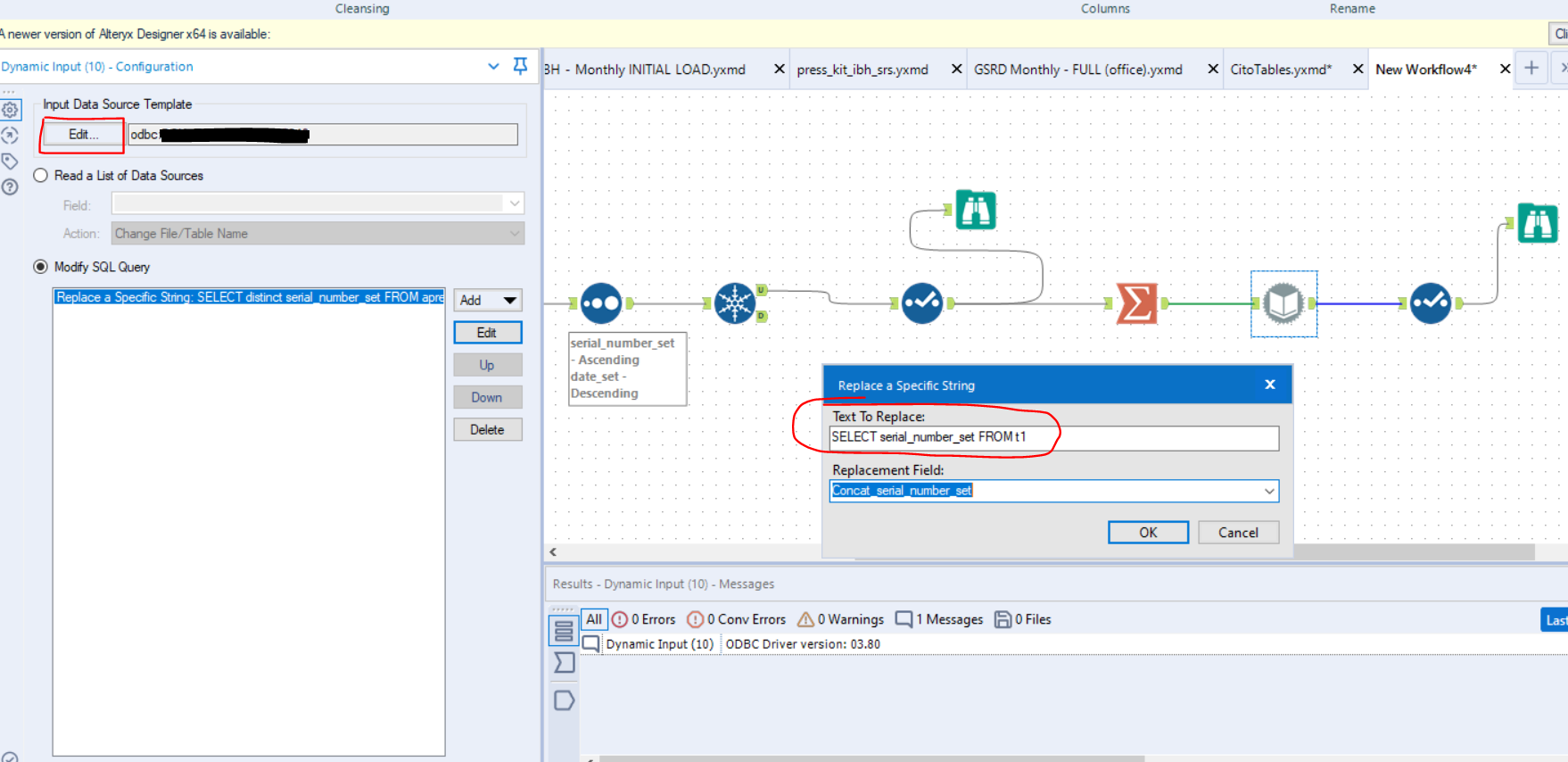Show only Messages in Results panel
Screen dimensions: 1568x762
939,619
